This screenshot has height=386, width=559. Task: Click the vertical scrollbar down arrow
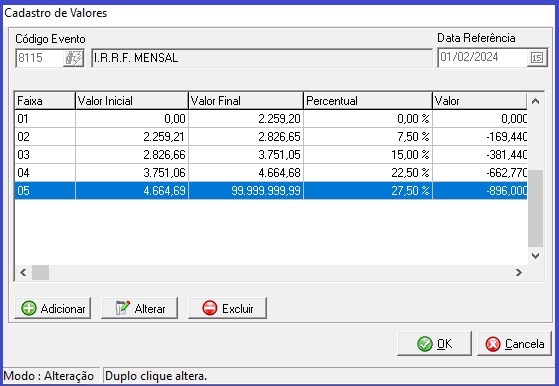coord(535,256)
